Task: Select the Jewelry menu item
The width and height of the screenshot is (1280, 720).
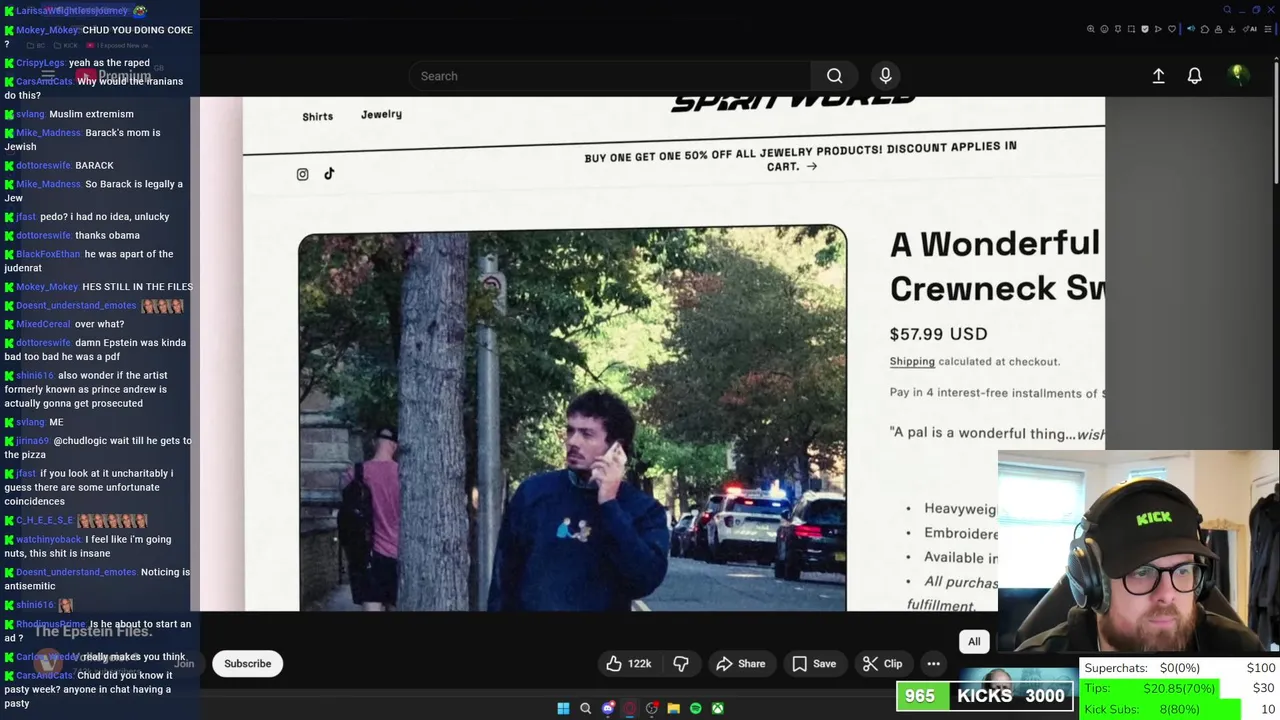Action: tap(381, 115)
